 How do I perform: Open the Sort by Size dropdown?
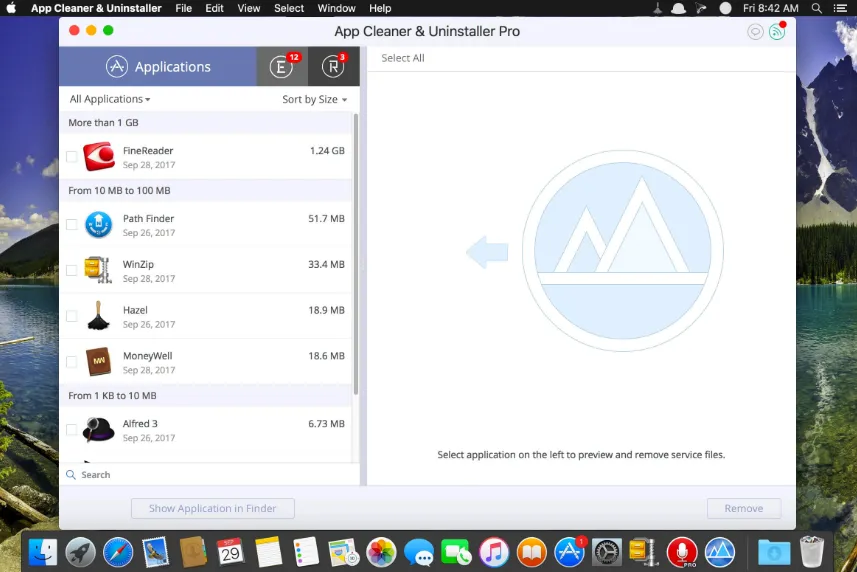point(314,99)
